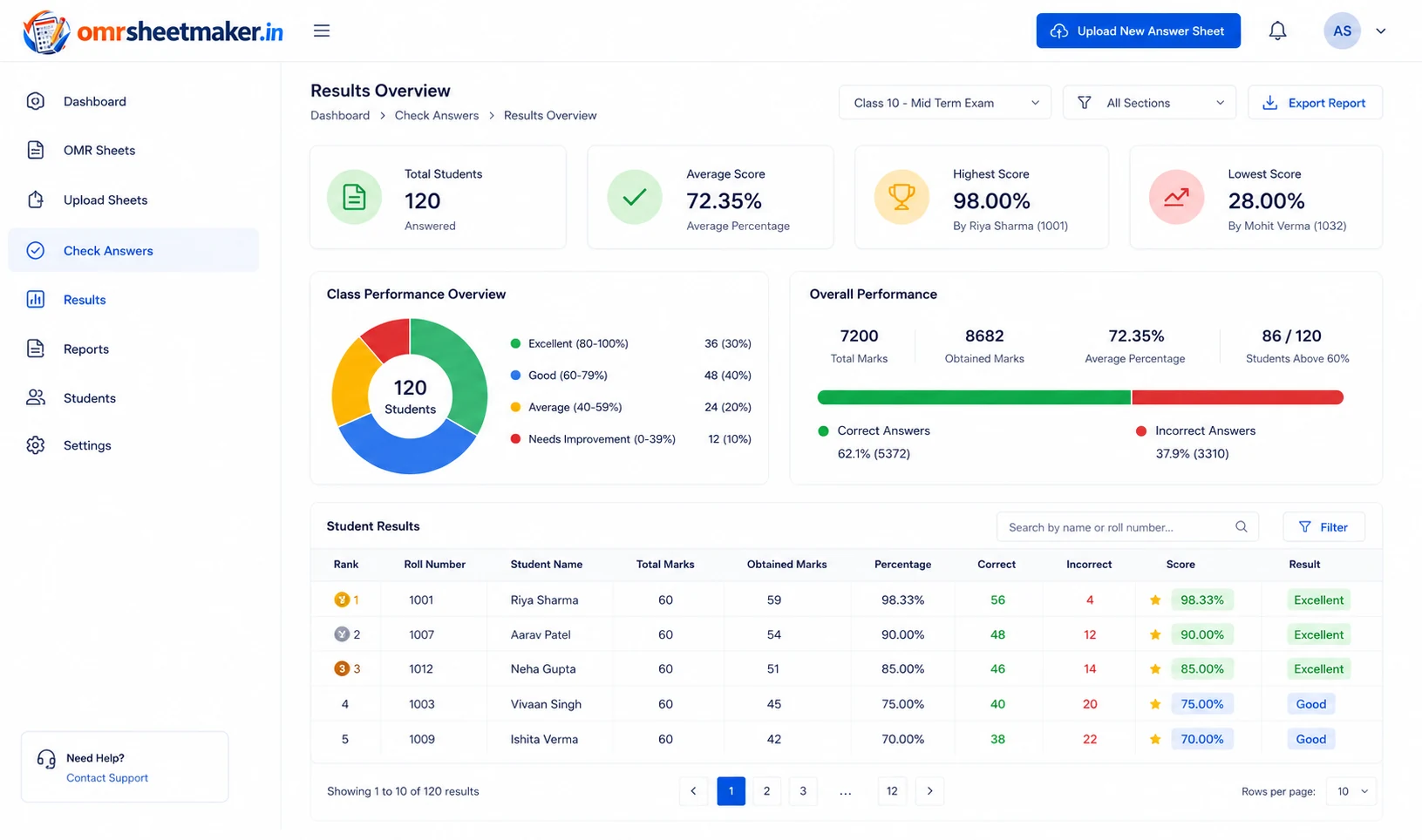Viewport: 1422px width, 840px height.
Task: Click the green correct answers bar
Action: (x=974, y=398)
